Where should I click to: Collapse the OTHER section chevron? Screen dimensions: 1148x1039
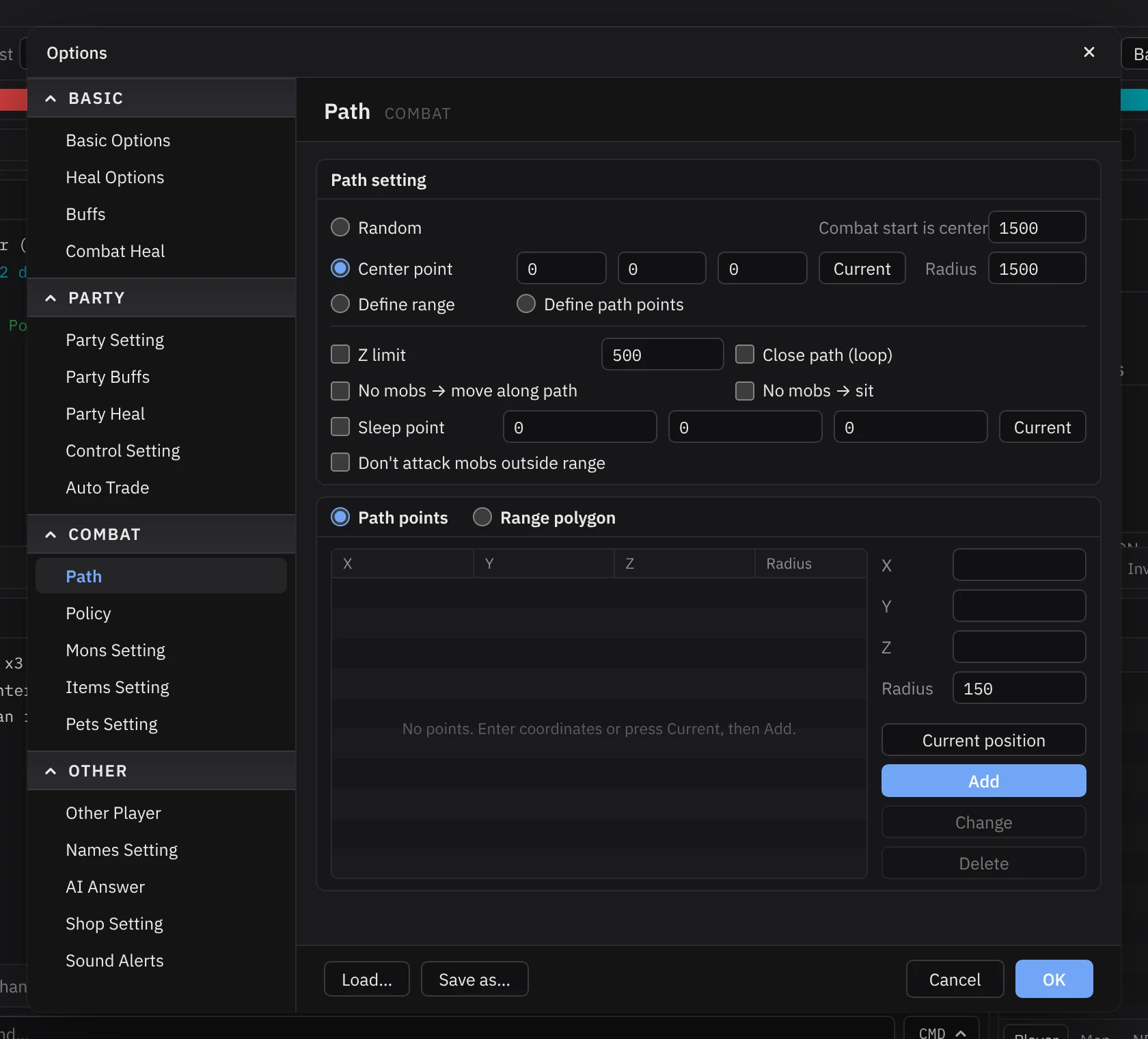pyautogui.click(x=51, y=771)
